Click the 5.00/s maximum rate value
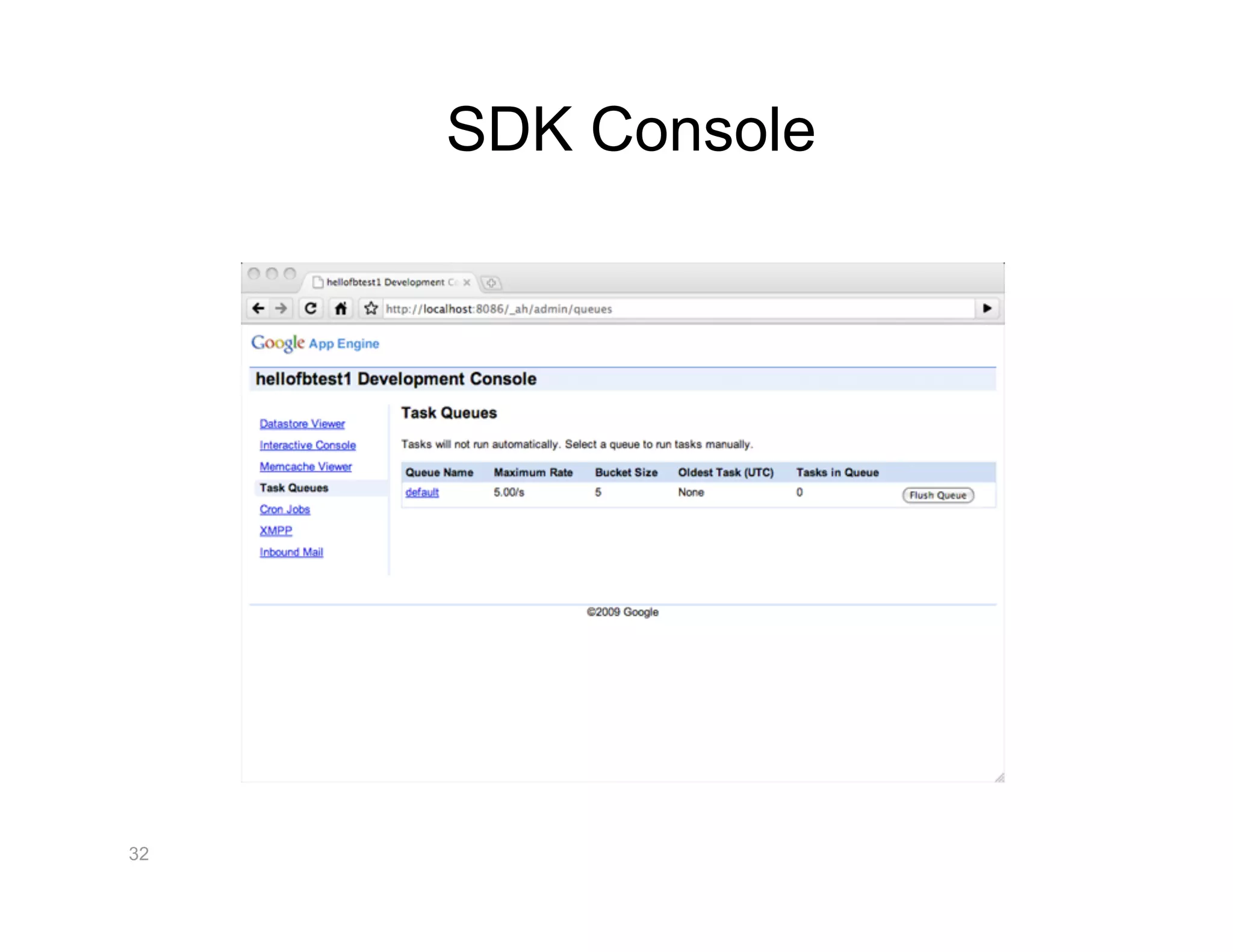 (509, 492)
